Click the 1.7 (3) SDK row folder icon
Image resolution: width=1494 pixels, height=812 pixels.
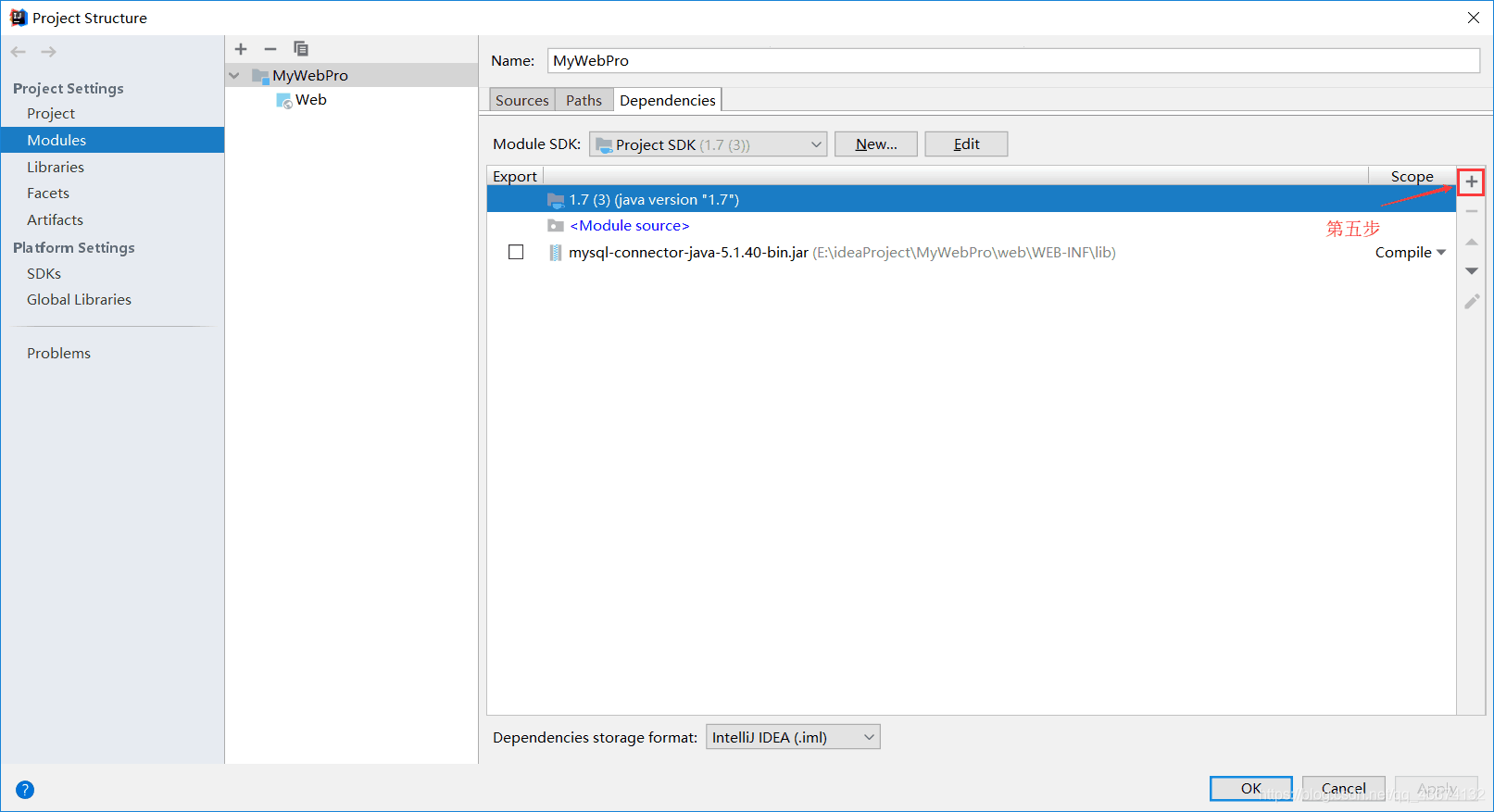click(x=555, y=200)
